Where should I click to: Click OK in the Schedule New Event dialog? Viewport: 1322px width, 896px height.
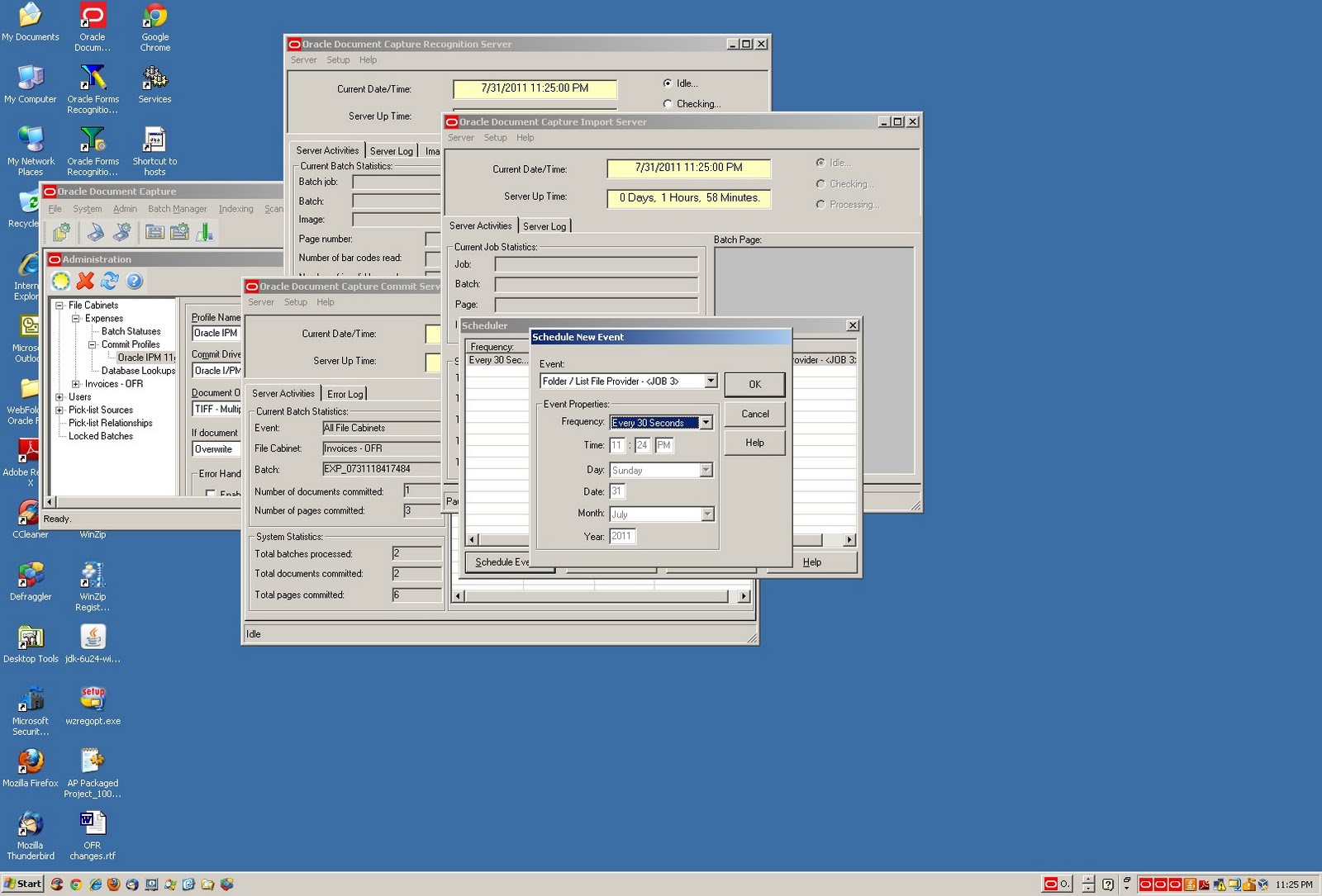click(x=754, y=384)
